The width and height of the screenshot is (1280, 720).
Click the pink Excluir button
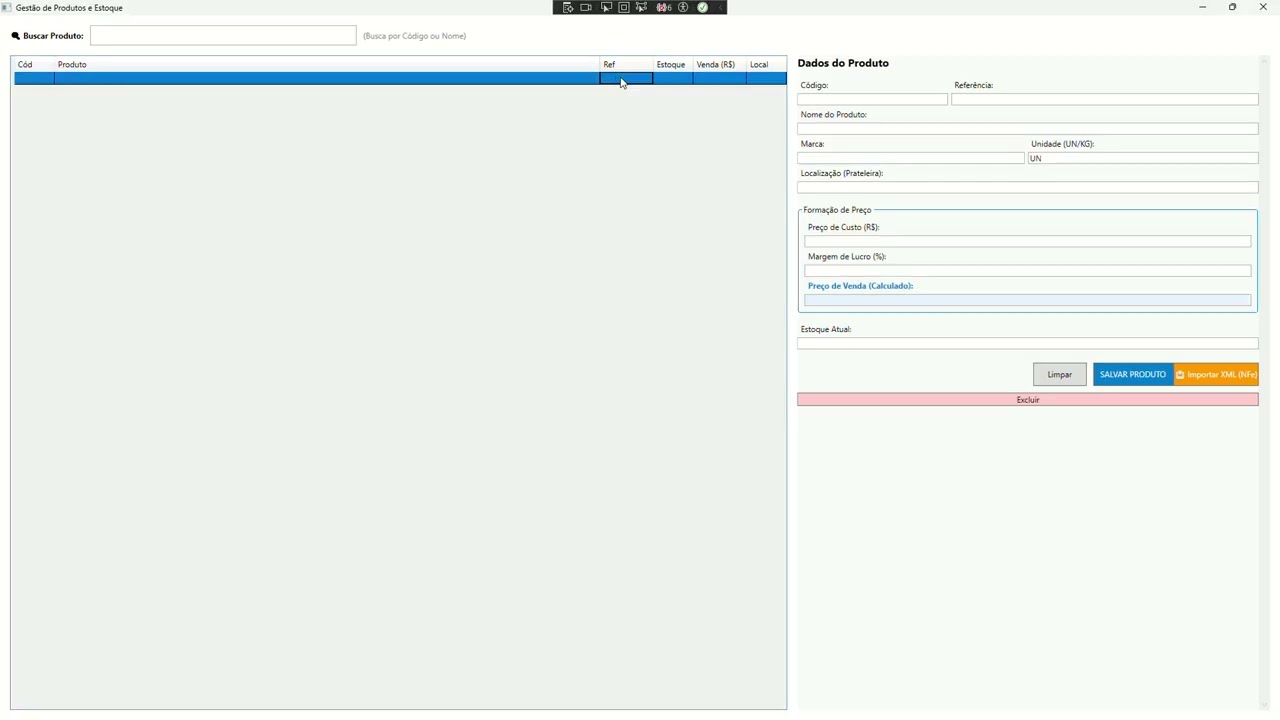[1028, 400]
